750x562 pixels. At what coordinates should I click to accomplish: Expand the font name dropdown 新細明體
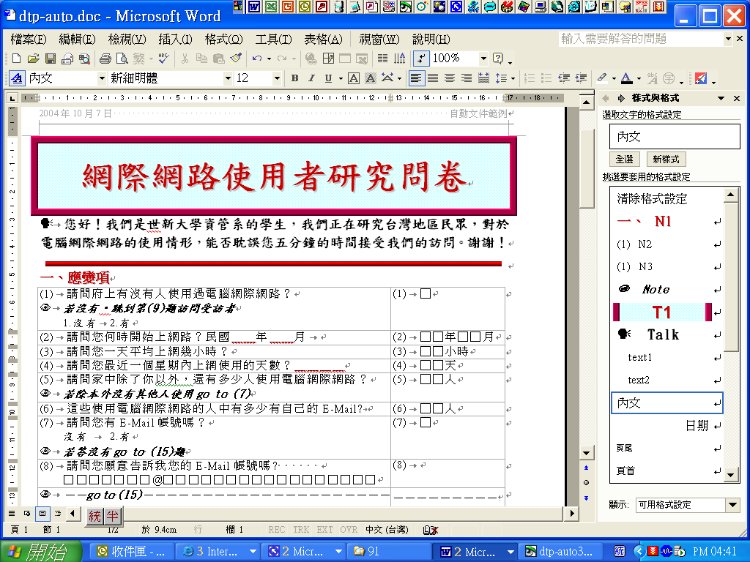[x=228, y=78]
